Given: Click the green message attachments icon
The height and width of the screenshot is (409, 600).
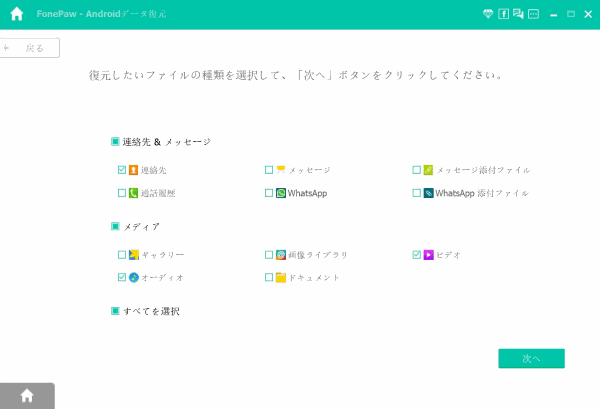Looking at the screenshot, I should tap(428, 170).
